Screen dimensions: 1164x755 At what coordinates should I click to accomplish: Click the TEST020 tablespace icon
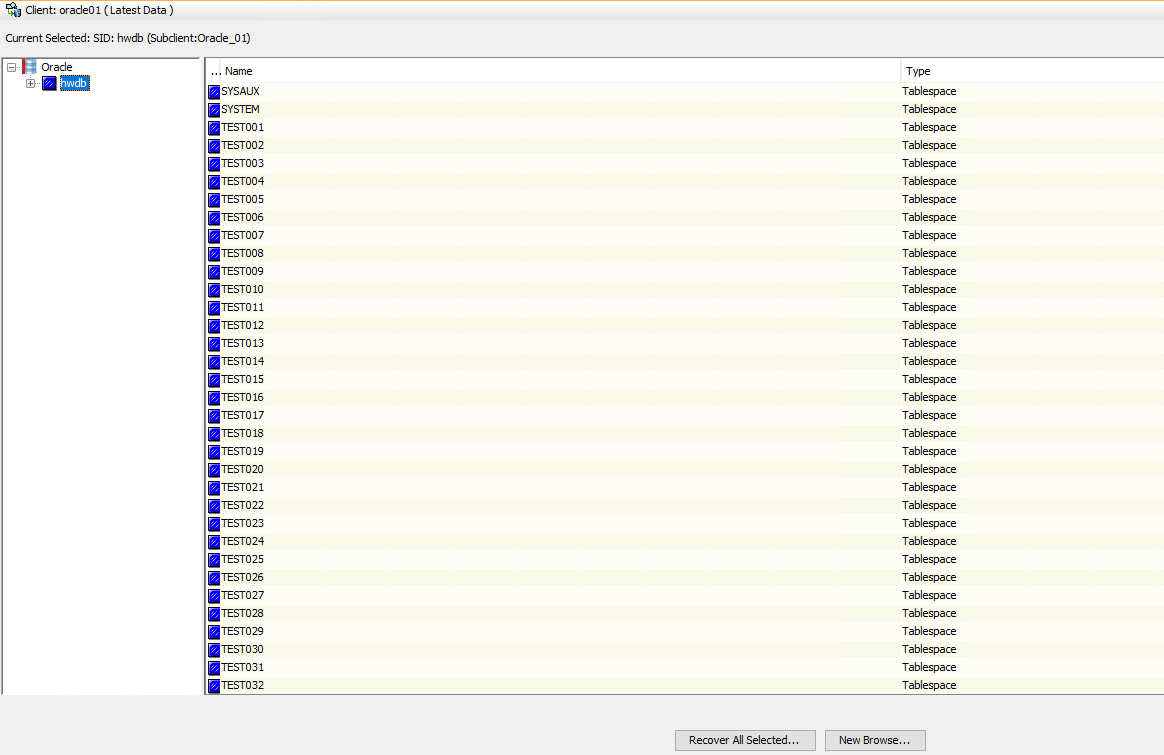click(214, 470)
